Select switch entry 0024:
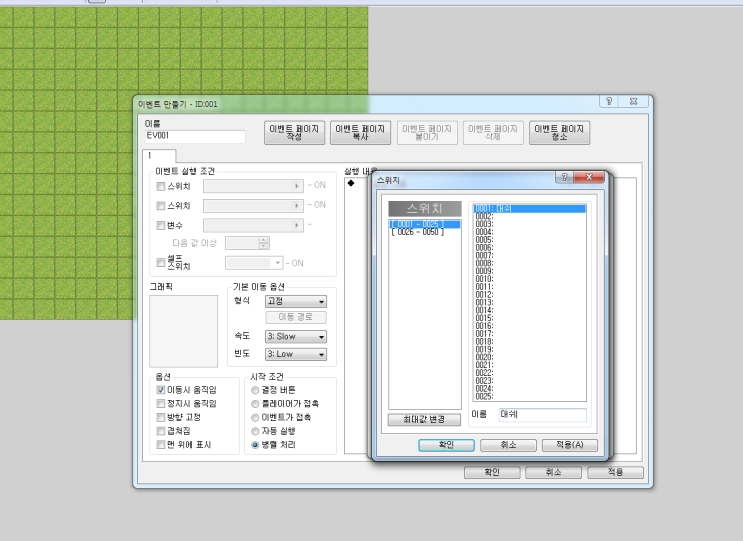The image size is (743, 541). coord(530,388)
